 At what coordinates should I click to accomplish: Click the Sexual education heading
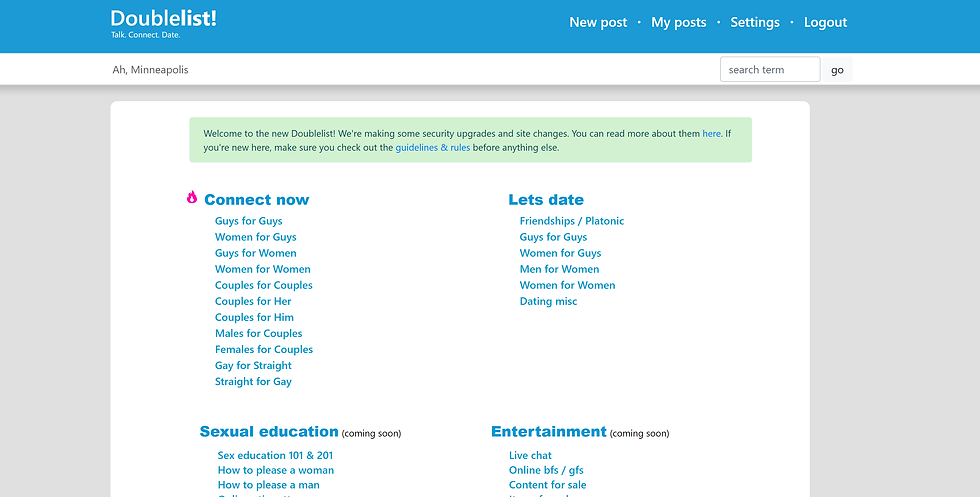[x=269, y=431]
